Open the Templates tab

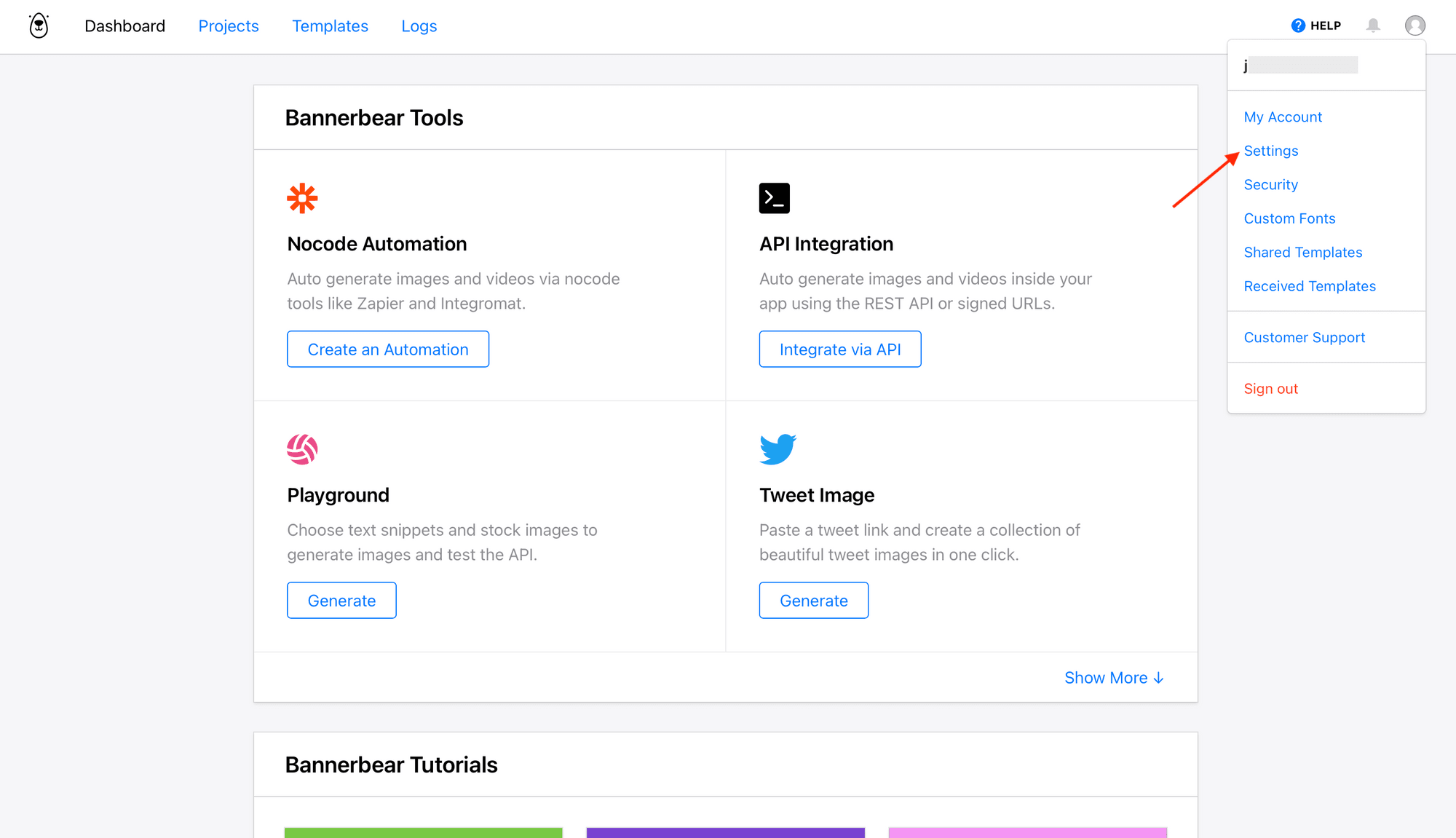point(330,26)
